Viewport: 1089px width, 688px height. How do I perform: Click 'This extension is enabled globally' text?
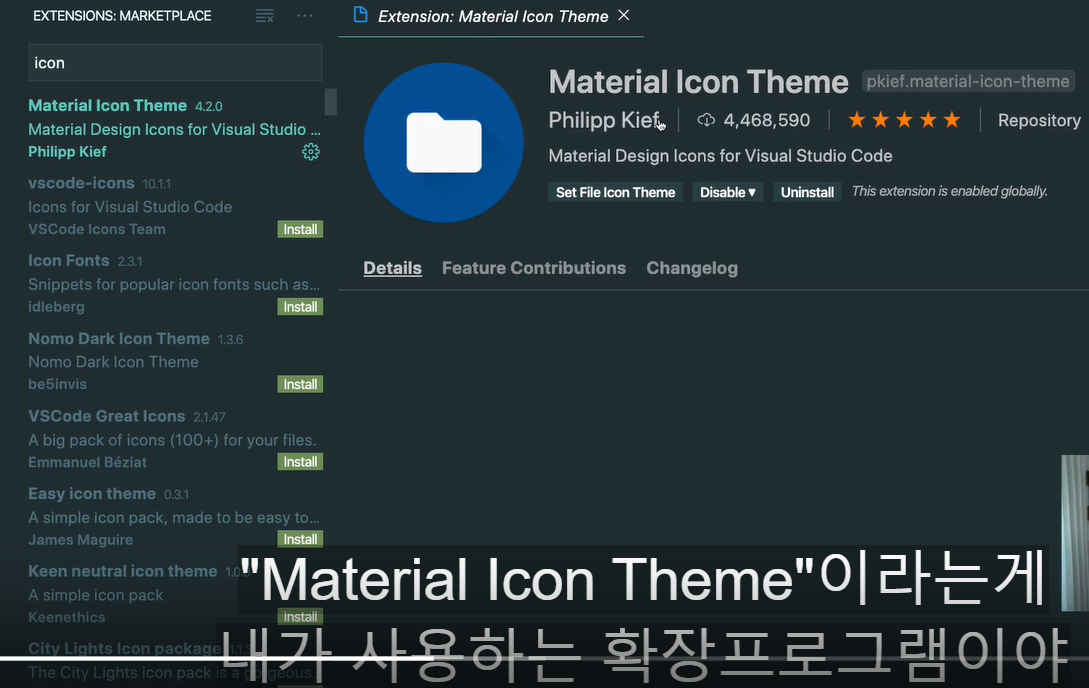tap(949, 192)
